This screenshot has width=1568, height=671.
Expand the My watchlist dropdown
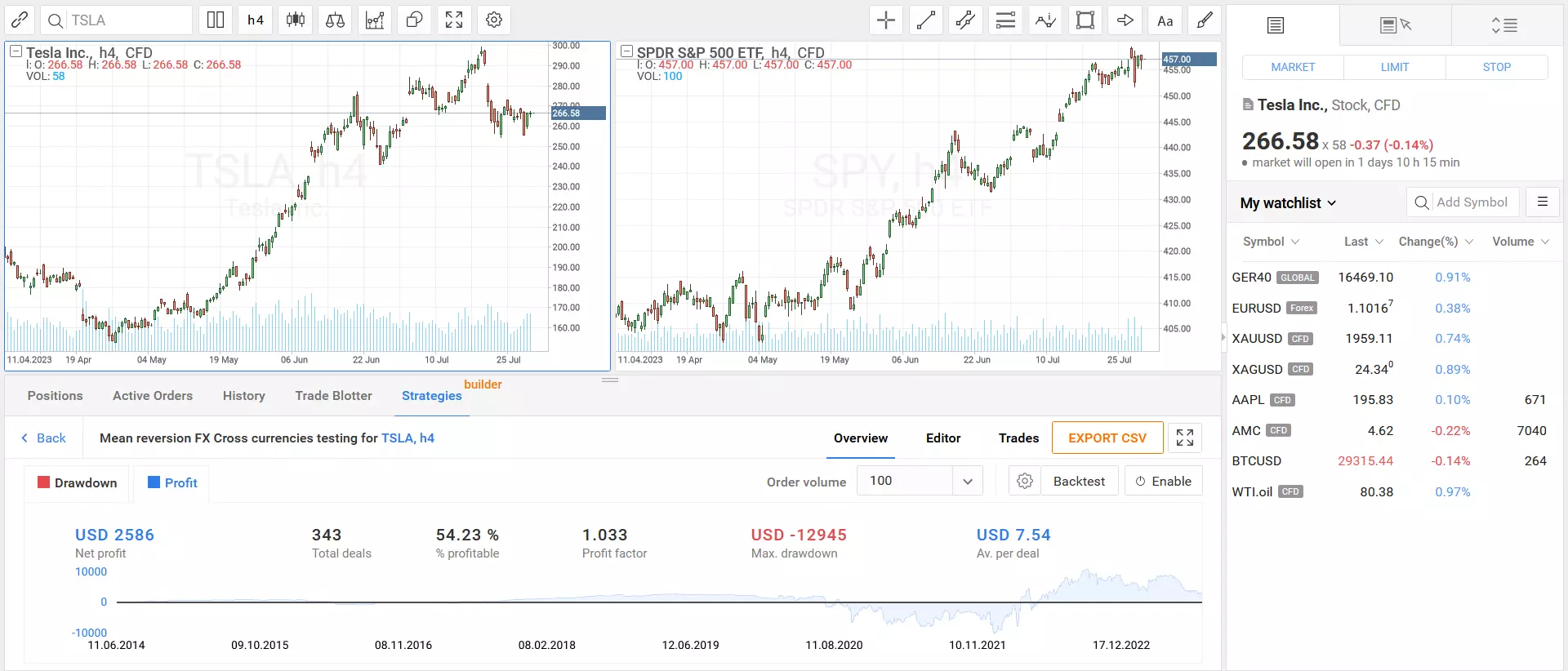point(1288,203)
